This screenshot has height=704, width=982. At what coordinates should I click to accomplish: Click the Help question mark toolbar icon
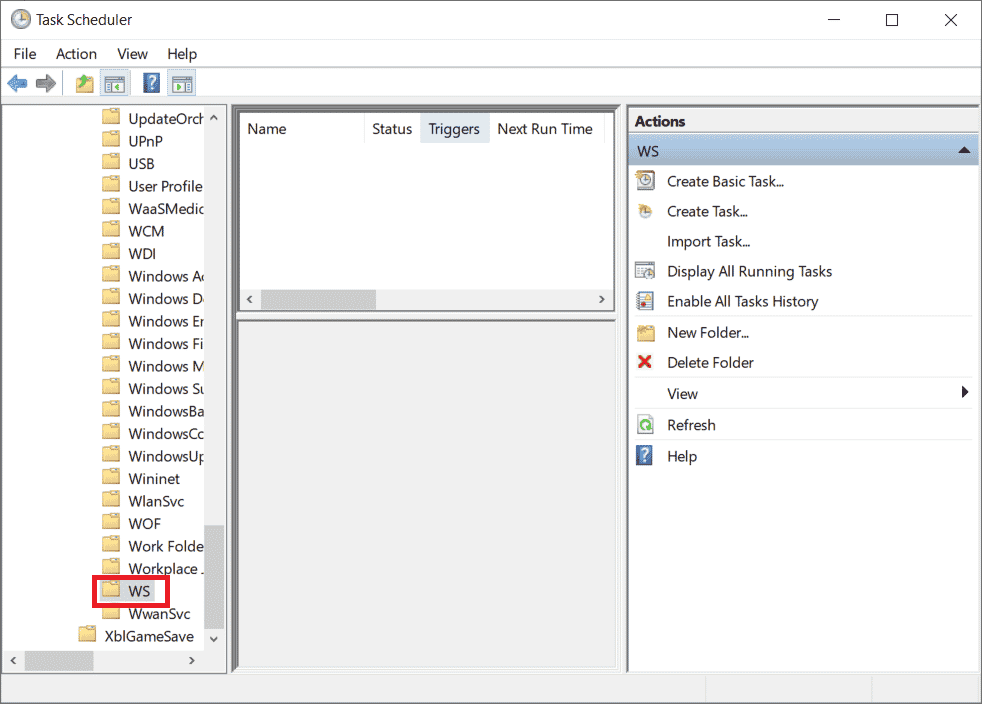(x=151, y=83)
